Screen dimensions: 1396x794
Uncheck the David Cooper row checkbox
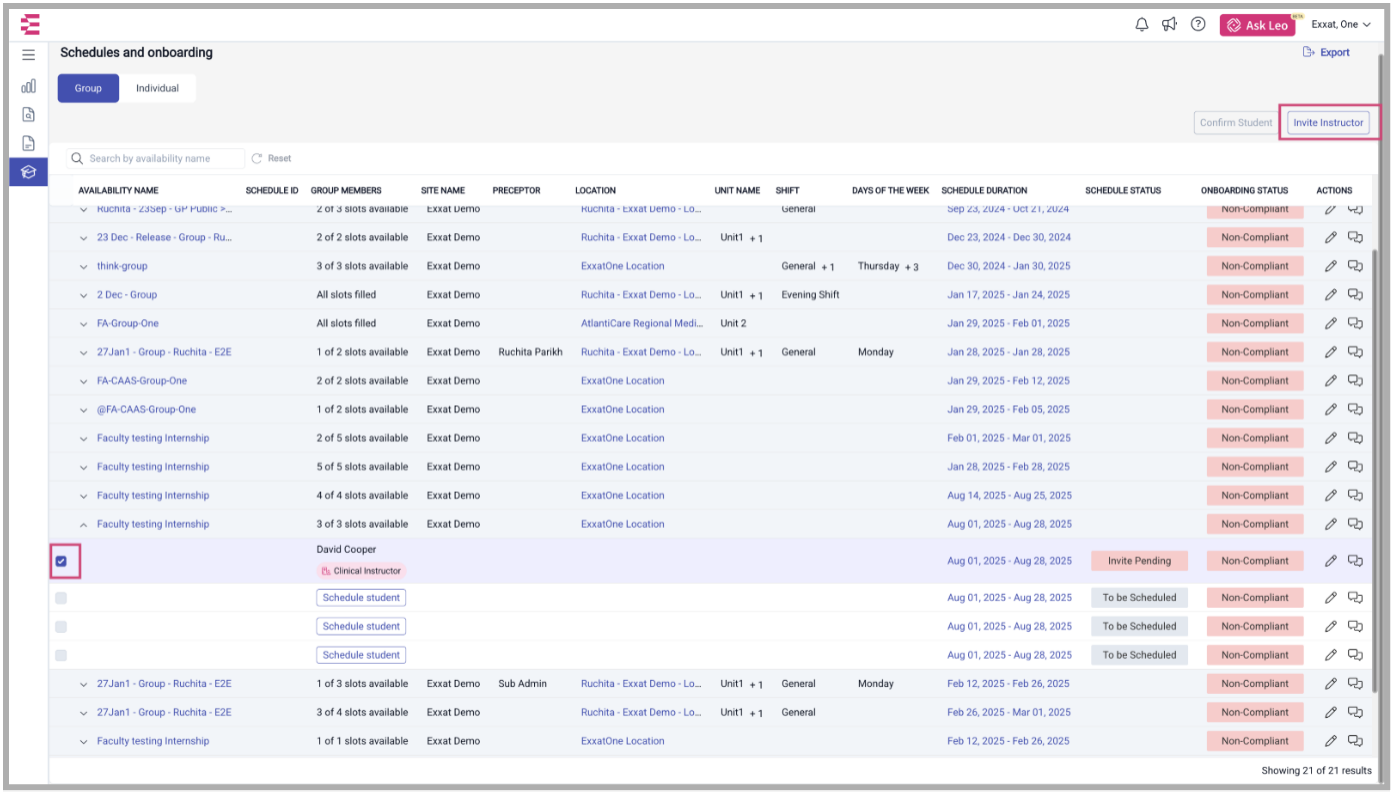coord(61,561)
